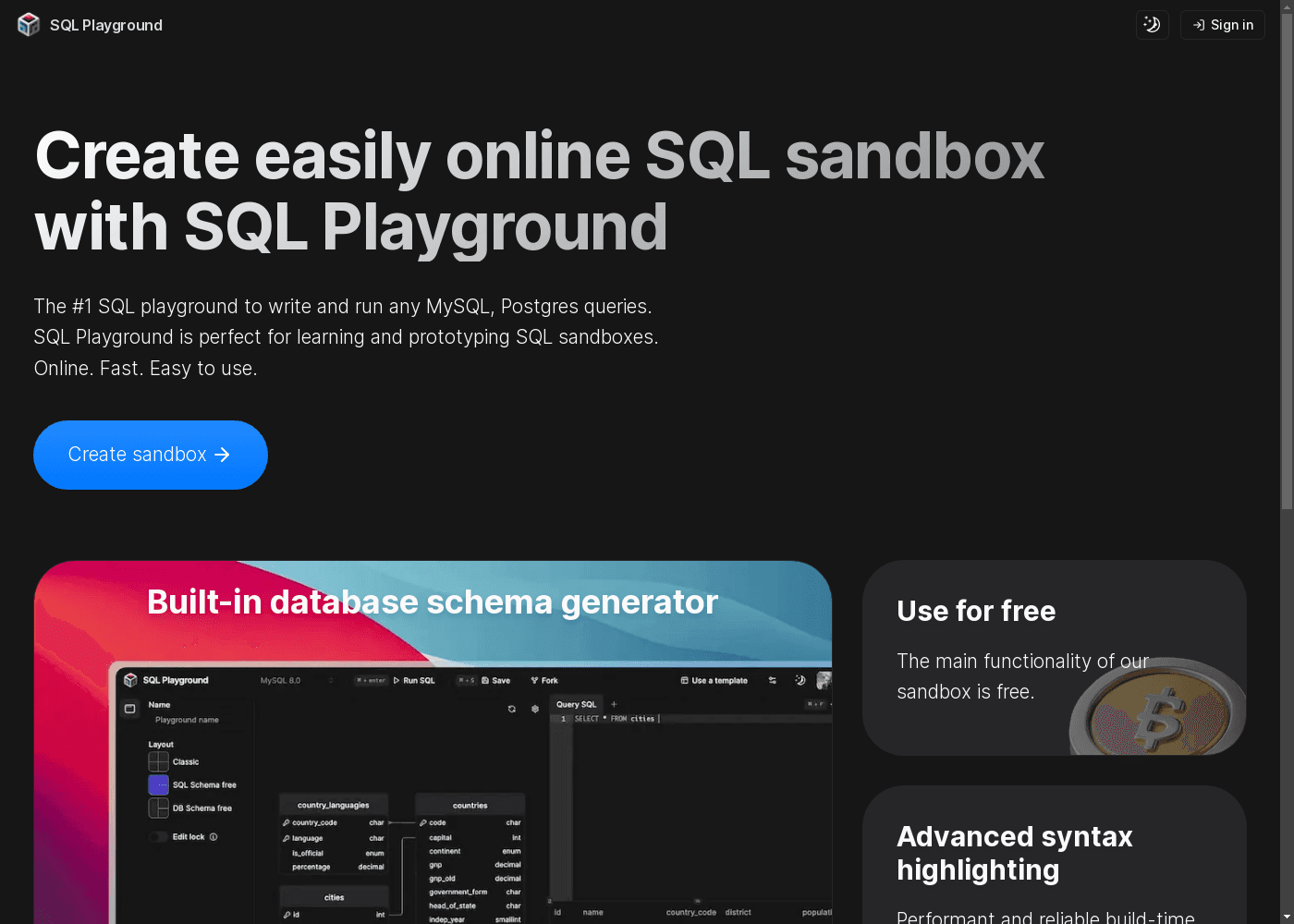
Task: Click the Sign in button
Action: pyautogui.click(x=1223, y=25)
